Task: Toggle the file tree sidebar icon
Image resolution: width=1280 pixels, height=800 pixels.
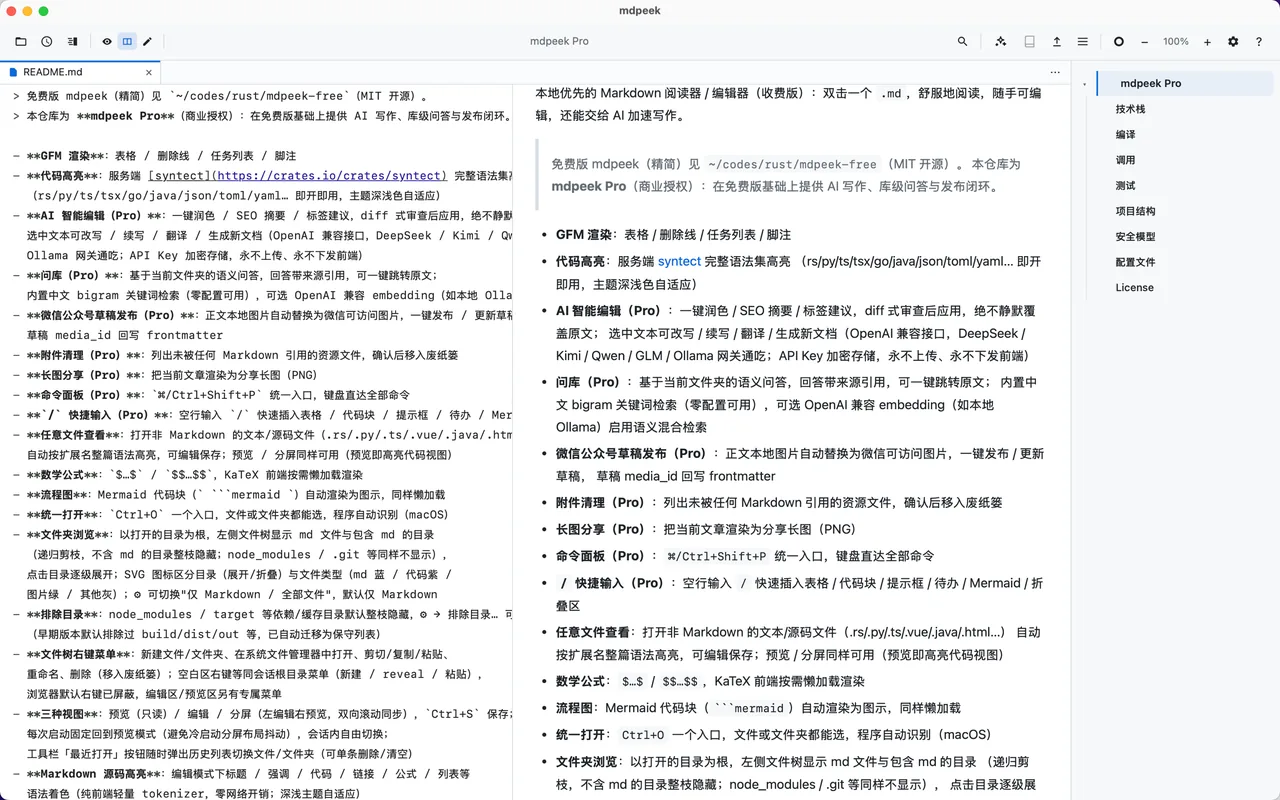Action: (73, 42)
